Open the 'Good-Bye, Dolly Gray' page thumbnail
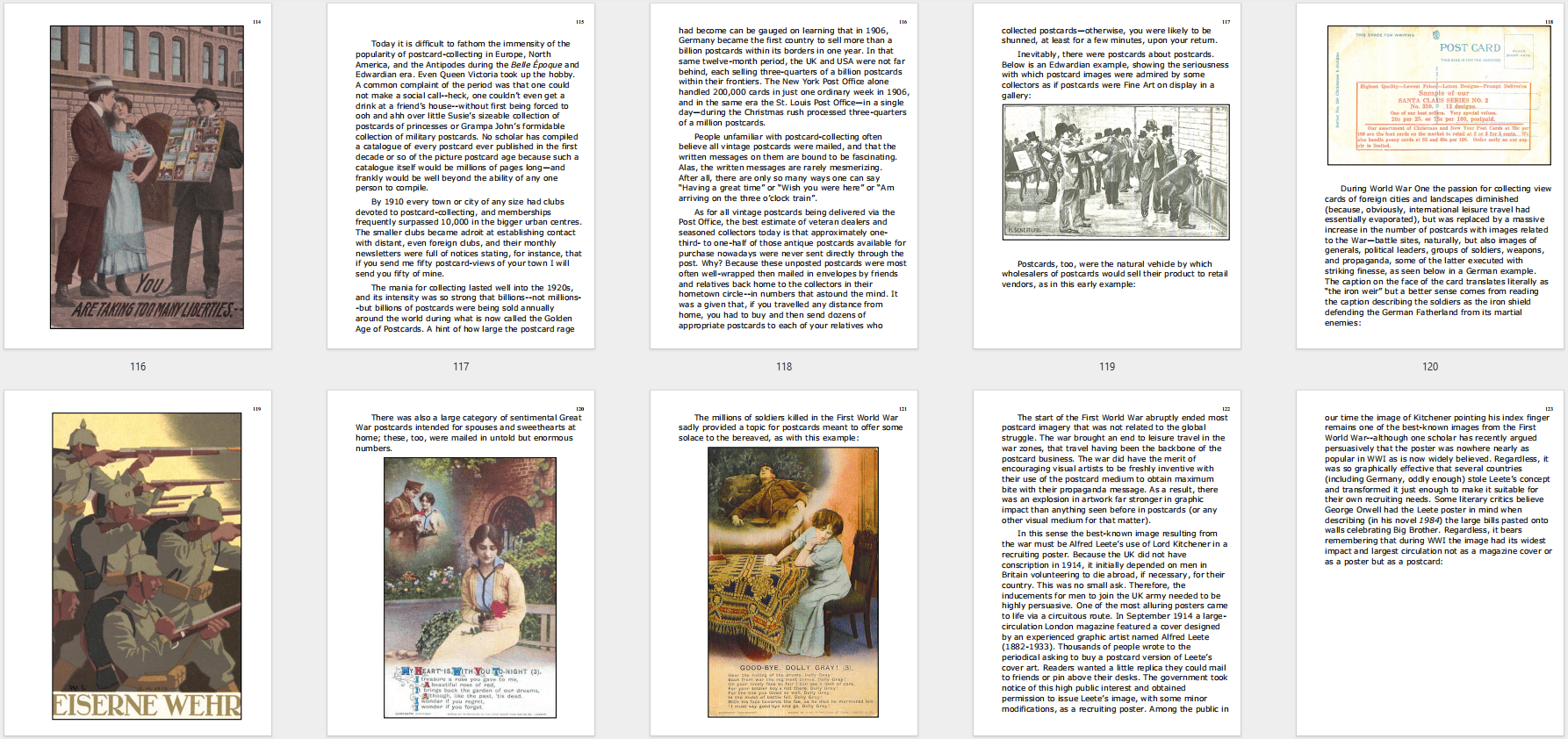Image resolution: width=1568 pixels, height=739 pixels. point(784,563)
